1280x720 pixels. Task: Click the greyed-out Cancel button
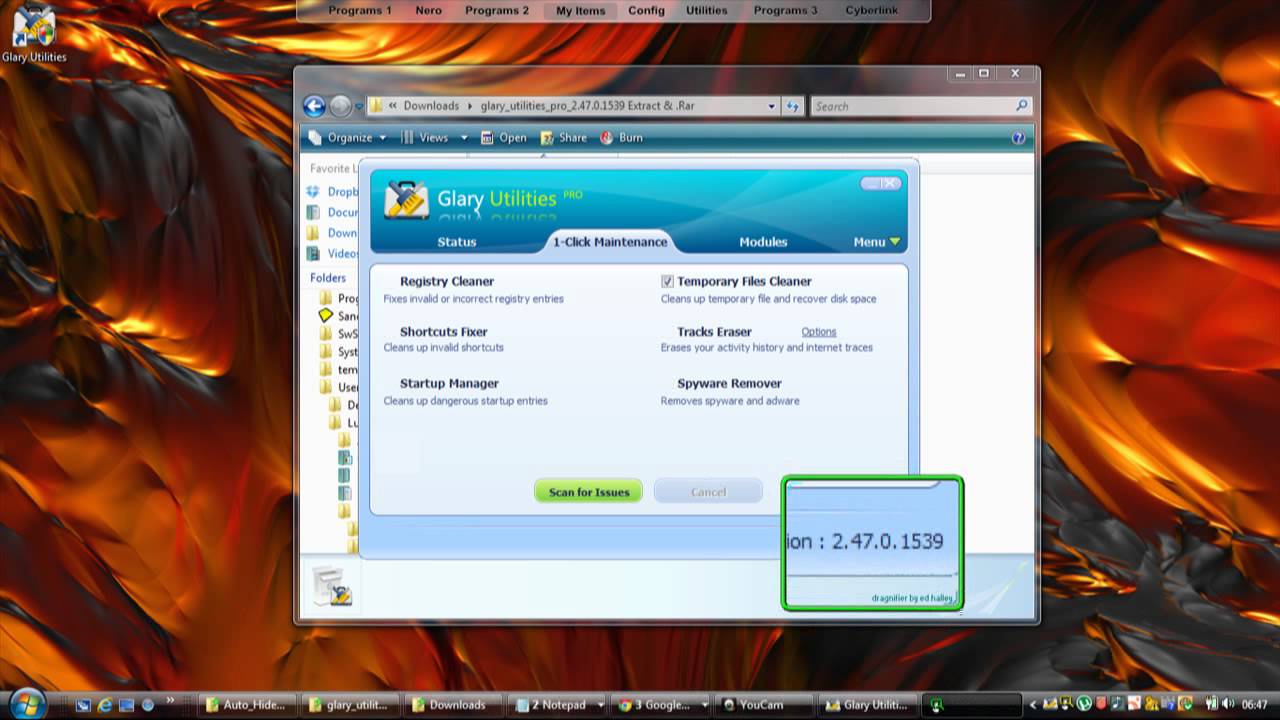(708, 491)
